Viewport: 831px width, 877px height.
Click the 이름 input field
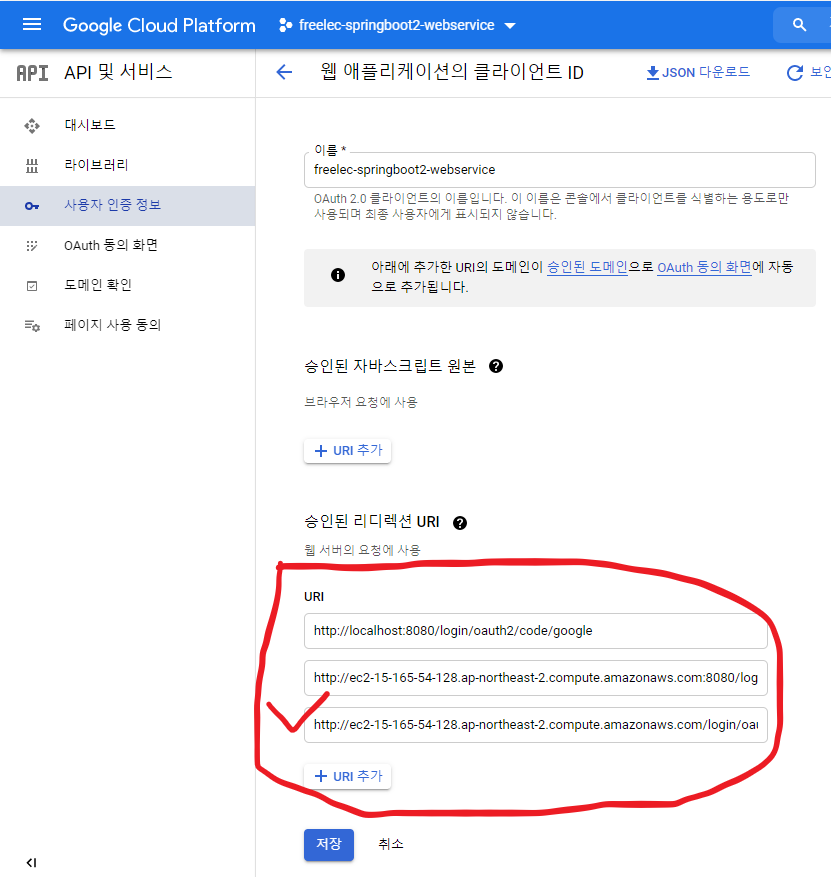(x=559, y=169)
